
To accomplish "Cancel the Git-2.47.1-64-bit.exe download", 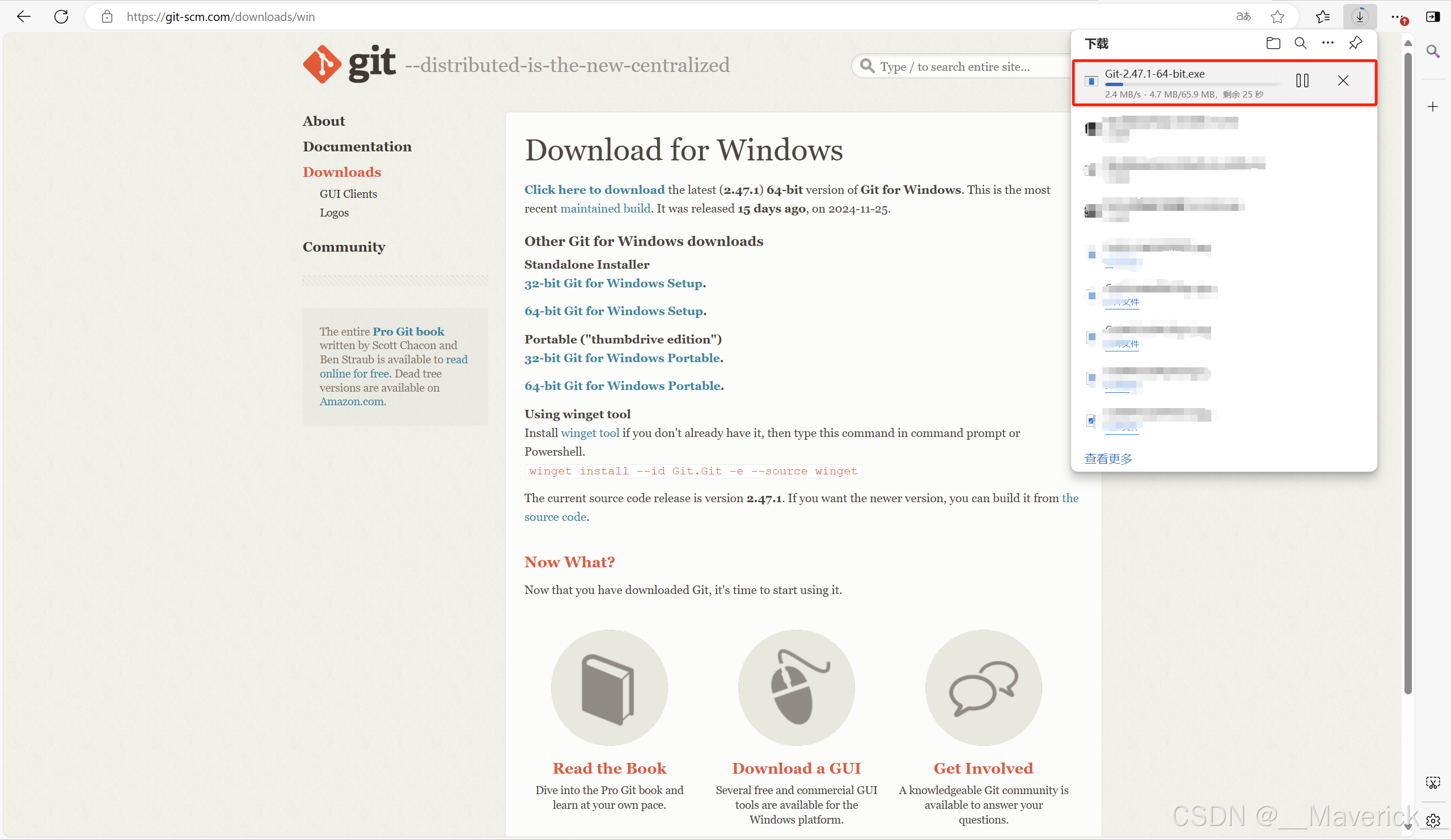I will 1343,80.
